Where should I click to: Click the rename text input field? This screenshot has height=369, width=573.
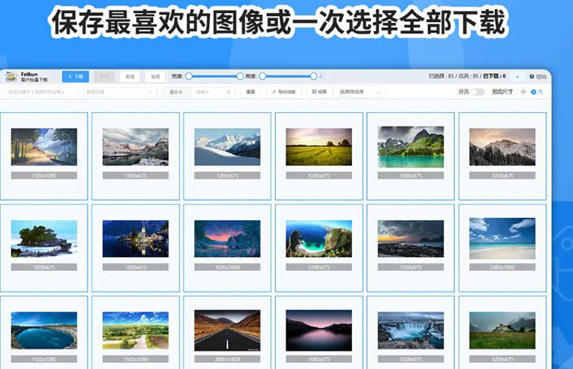click(213, 92)
